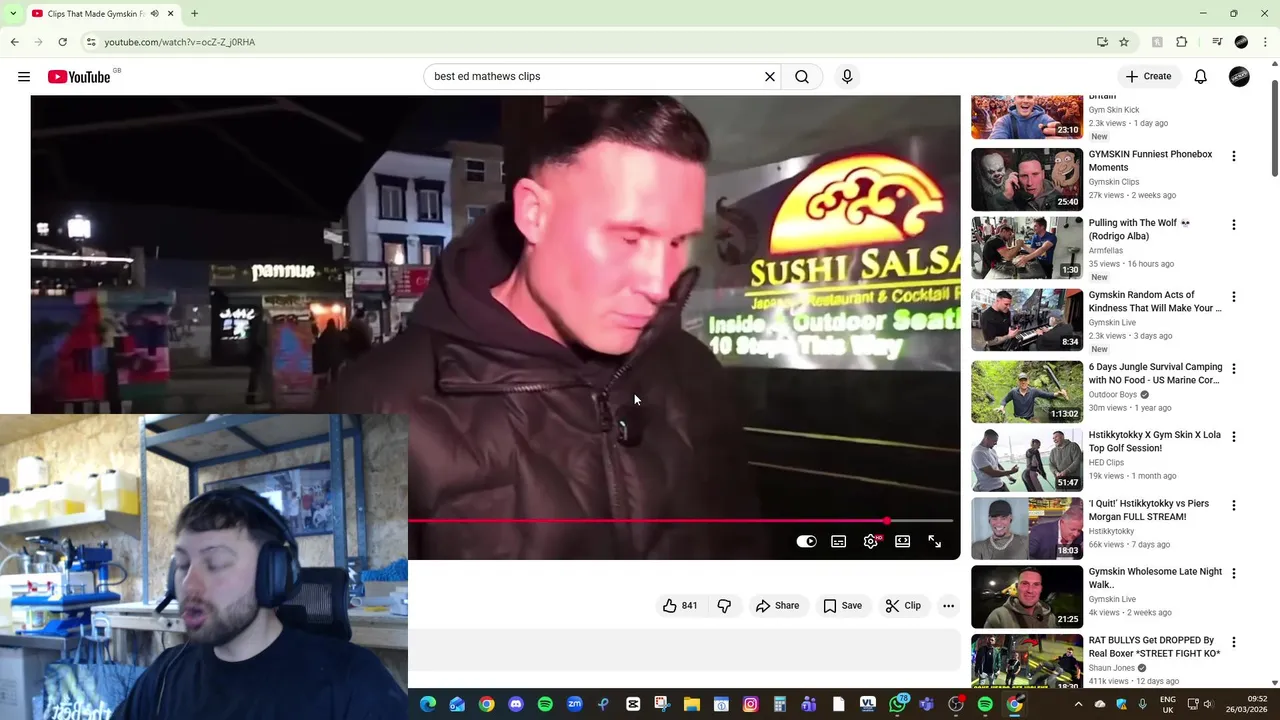Image resolution: width=1280 pixels, height=720 pixels.
Task: Enter full screen on the video
Action: point(935,541)
